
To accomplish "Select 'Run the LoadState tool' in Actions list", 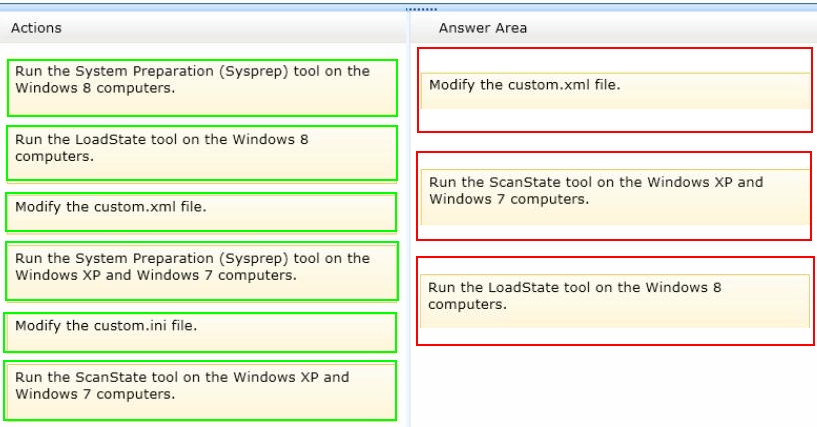I will (202, 153).
